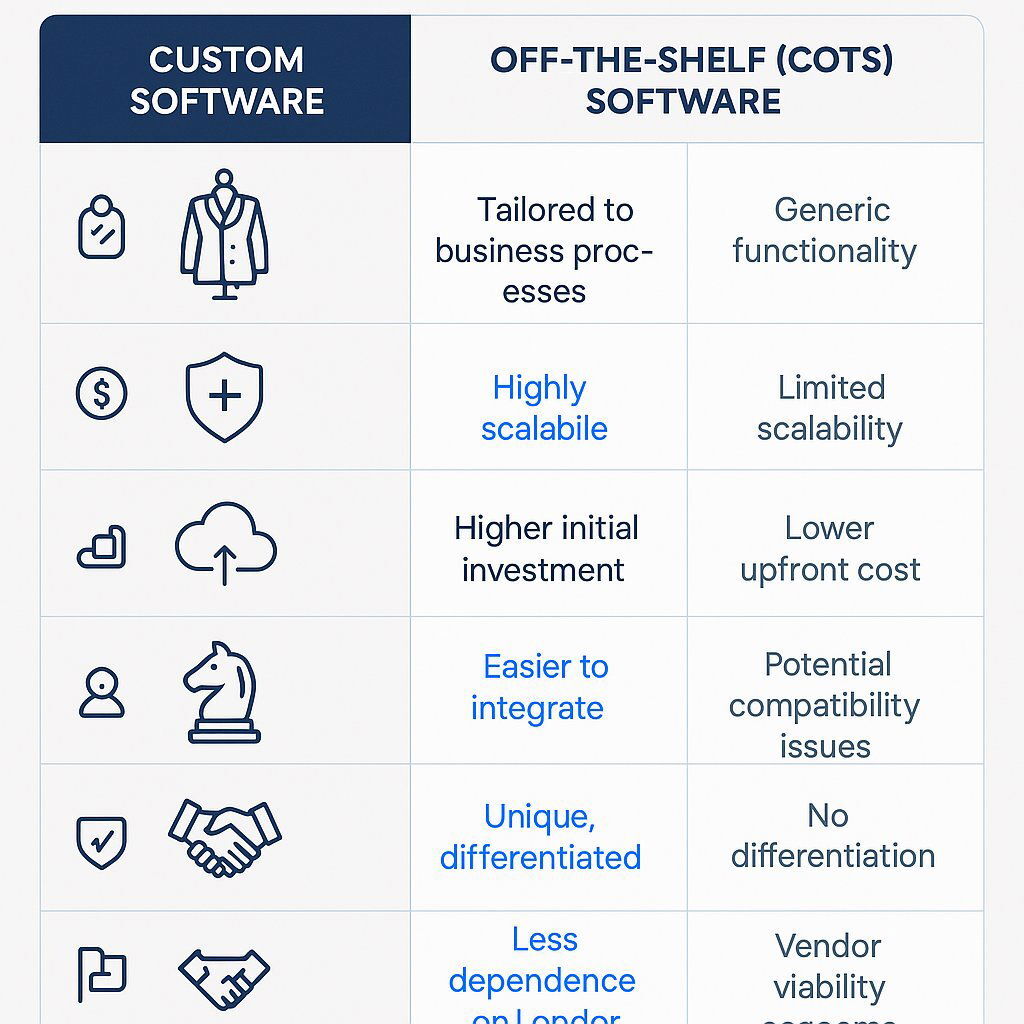Click the 'Potential compatibility issues' cell
The height and width of the screenshot is (1024, 1024).
click(825, 705)
